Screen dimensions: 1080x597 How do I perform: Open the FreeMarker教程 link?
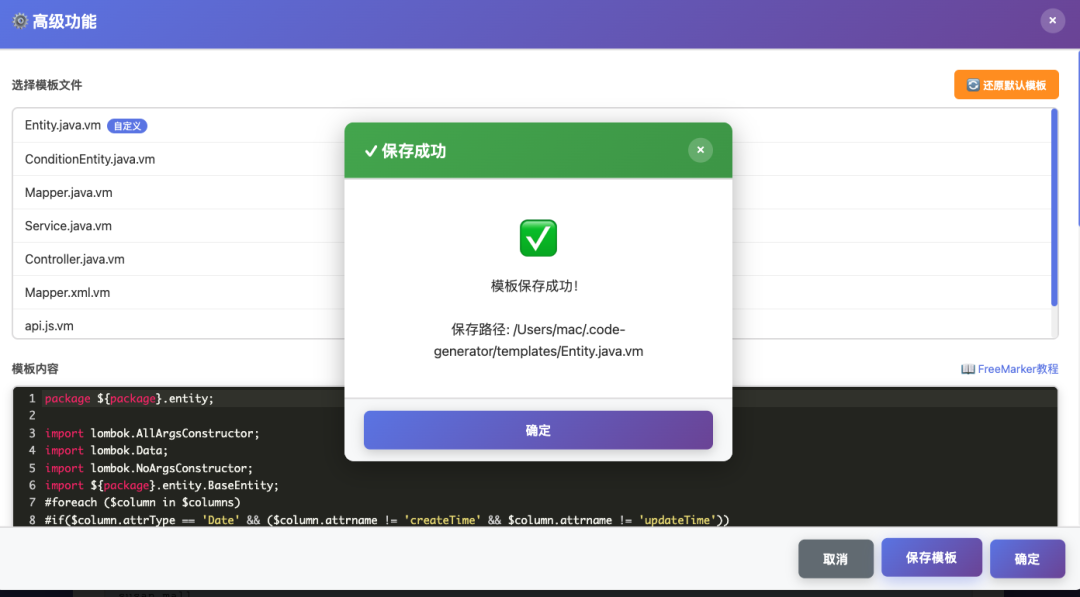[x=1016, y=369]
